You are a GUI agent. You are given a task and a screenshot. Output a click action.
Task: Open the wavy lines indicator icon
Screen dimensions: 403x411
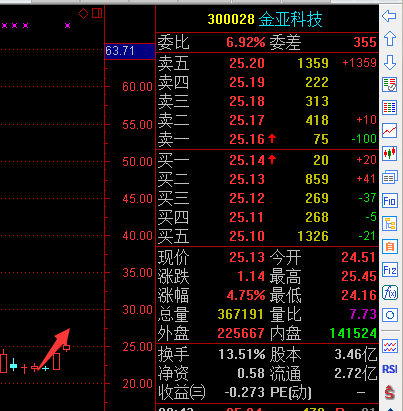pos(389,346)
